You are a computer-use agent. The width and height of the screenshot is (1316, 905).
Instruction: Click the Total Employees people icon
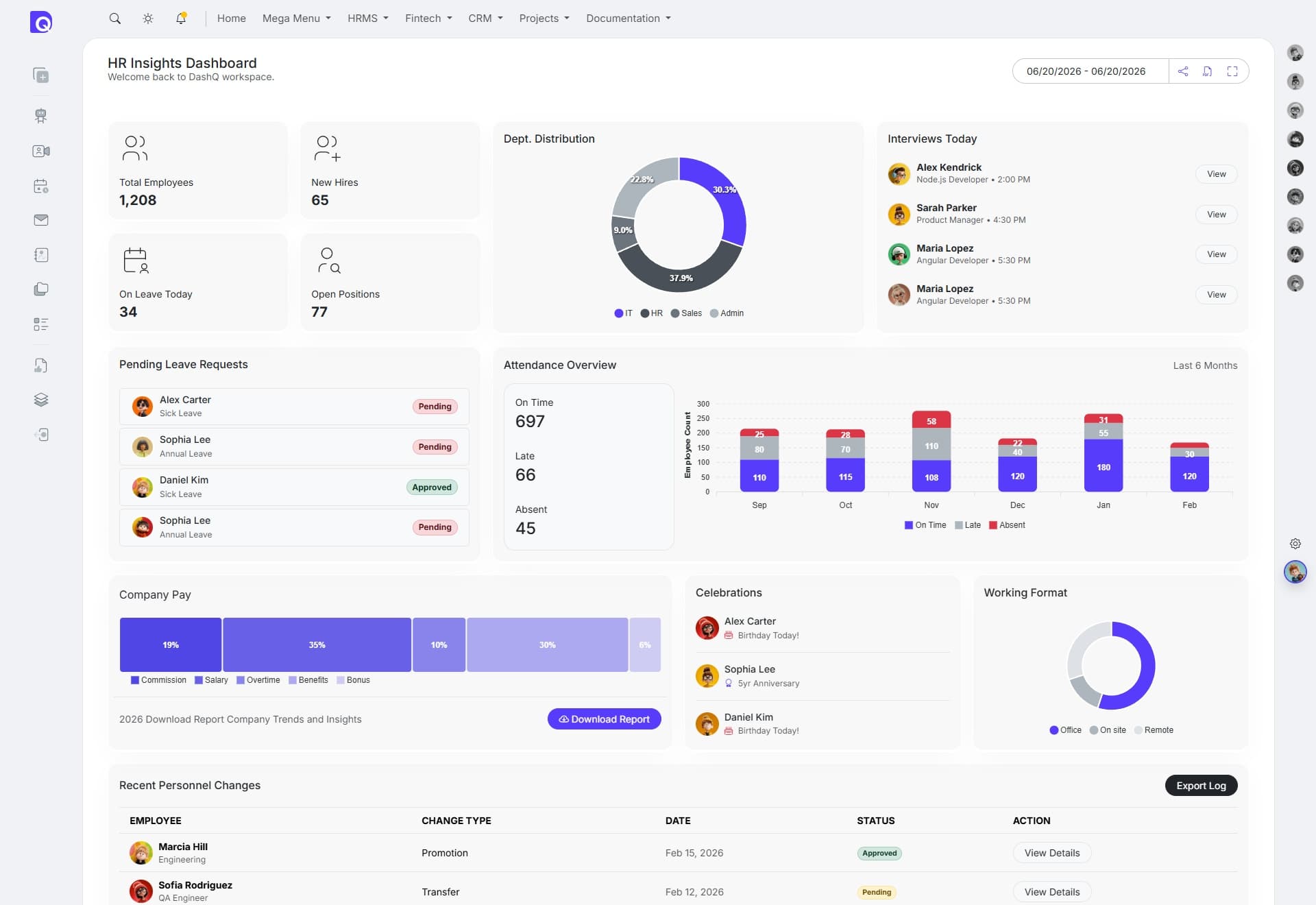(135, 148)
